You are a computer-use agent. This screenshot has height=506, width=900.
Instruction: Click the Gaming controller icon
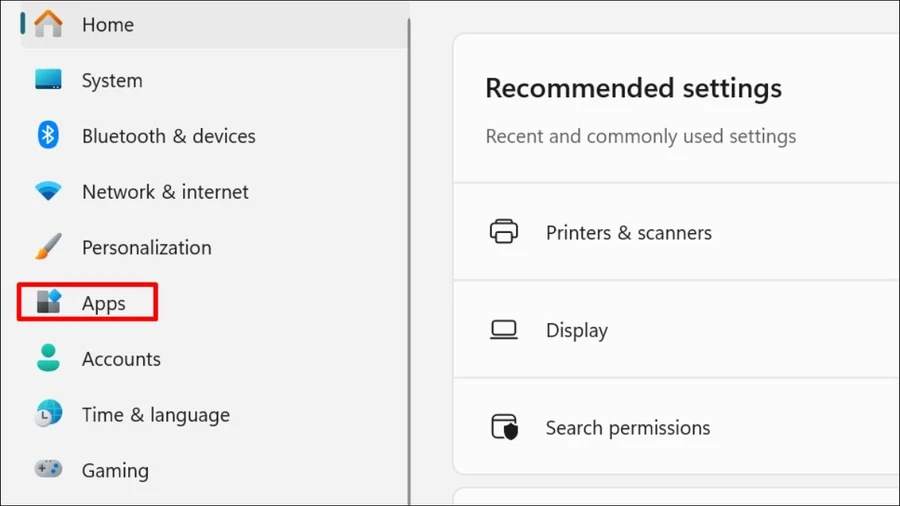[x=48, y=469]
